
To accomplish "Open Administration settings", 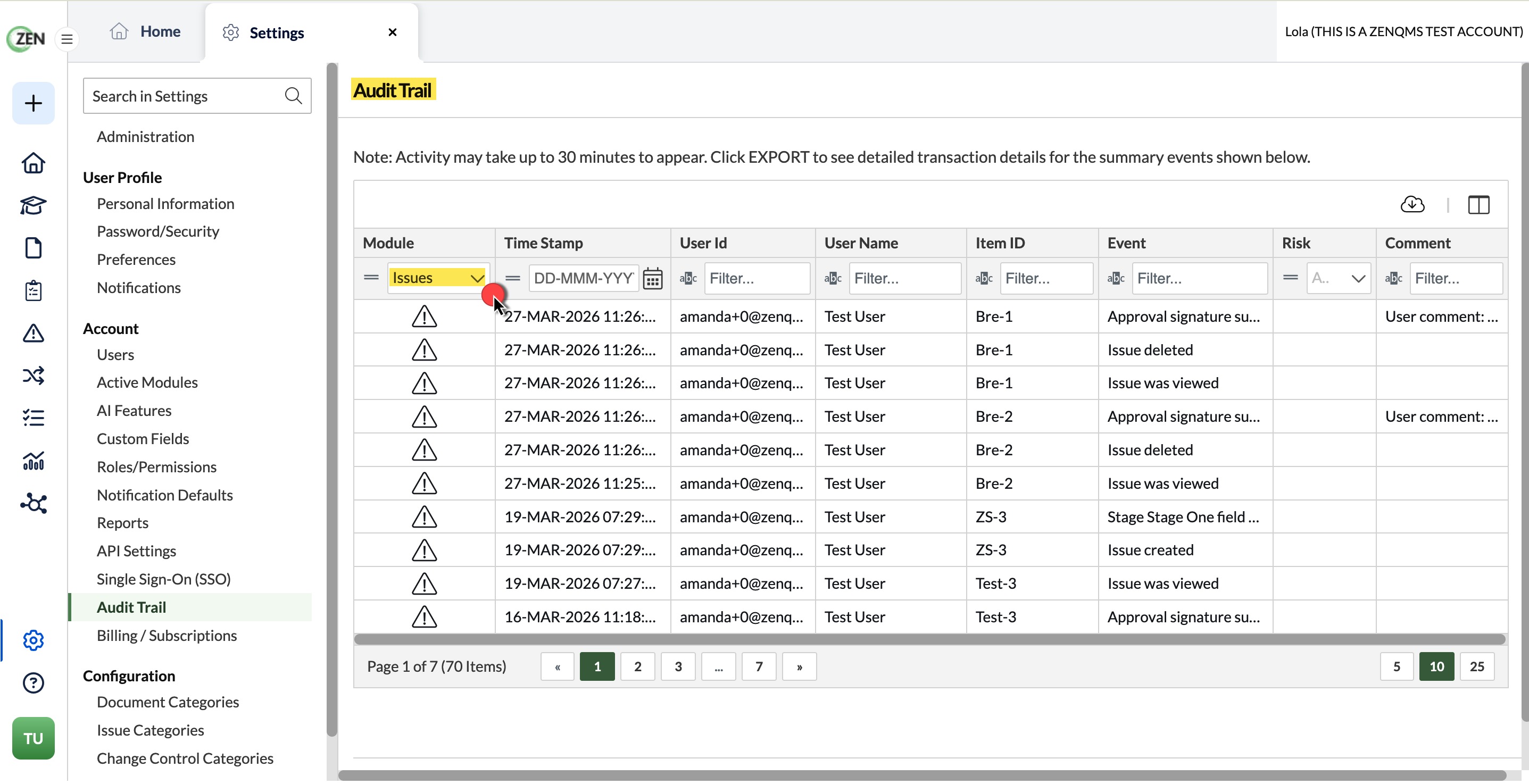I will [x=145, y=137].
